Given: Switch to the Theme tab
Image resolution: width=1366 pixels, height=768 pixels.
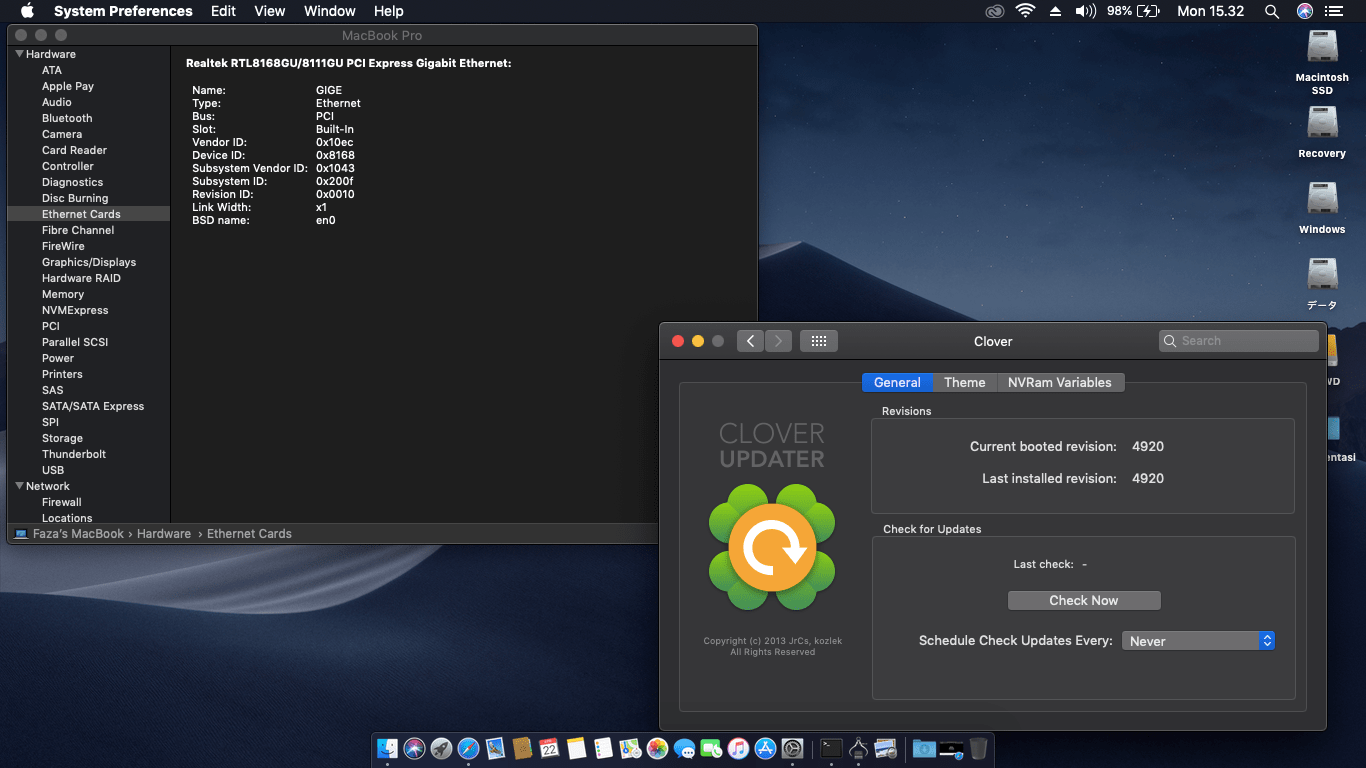Looking at the screenshot, I should pyautogui.click(x=964, y=382).
